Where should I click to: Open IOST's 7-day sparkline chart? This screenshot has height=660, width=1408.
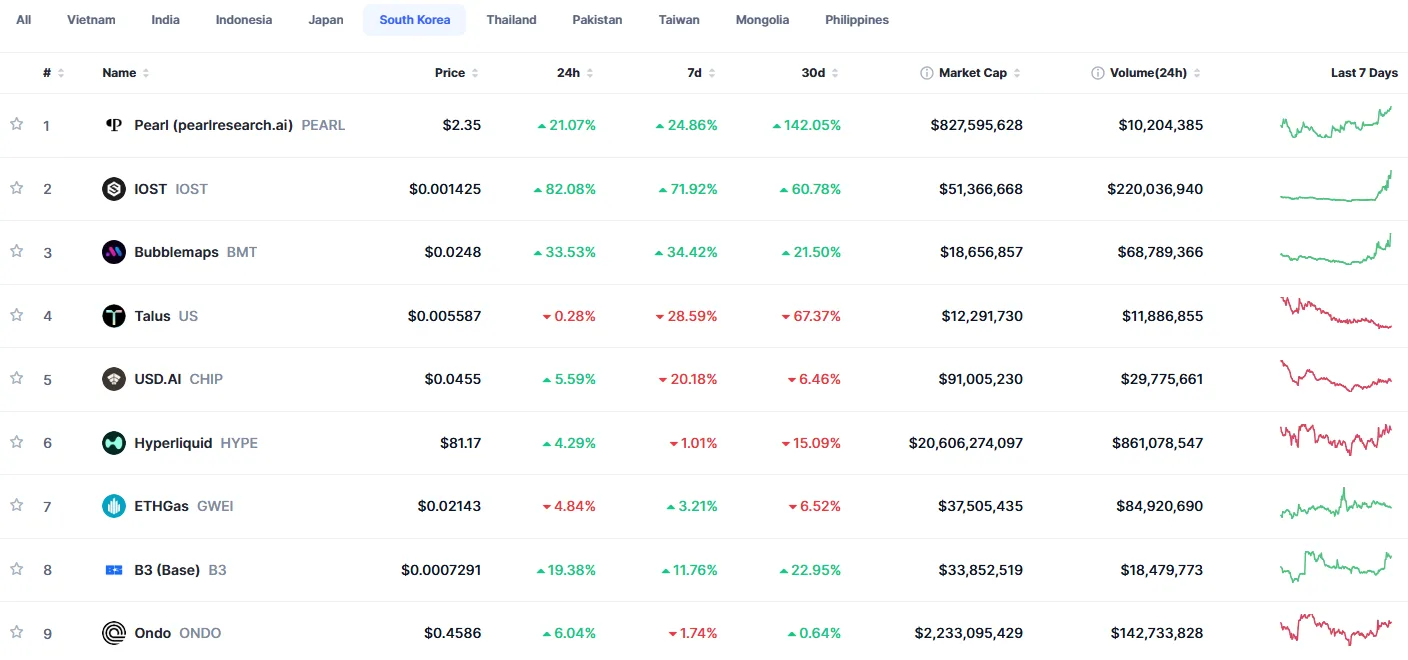pos(1336,186)
